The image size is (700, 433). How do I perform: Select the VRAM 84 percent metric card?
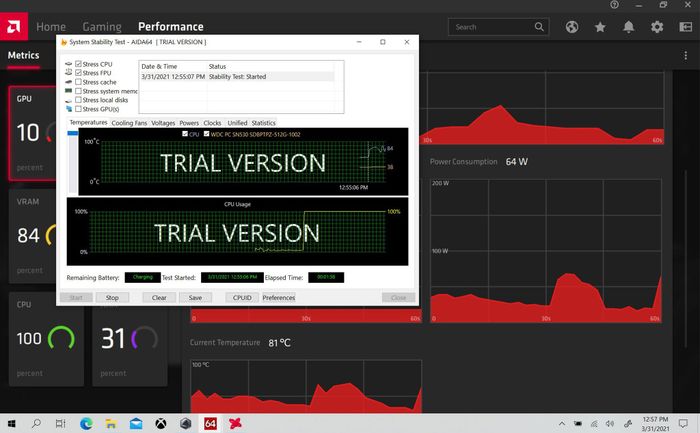[32, 236]
